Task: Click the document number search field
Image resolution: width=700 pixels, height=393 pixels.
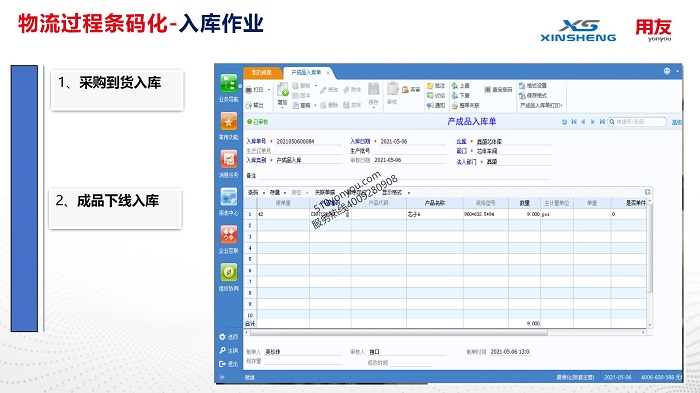Action: pyautogui.click(x=638, y=122)
